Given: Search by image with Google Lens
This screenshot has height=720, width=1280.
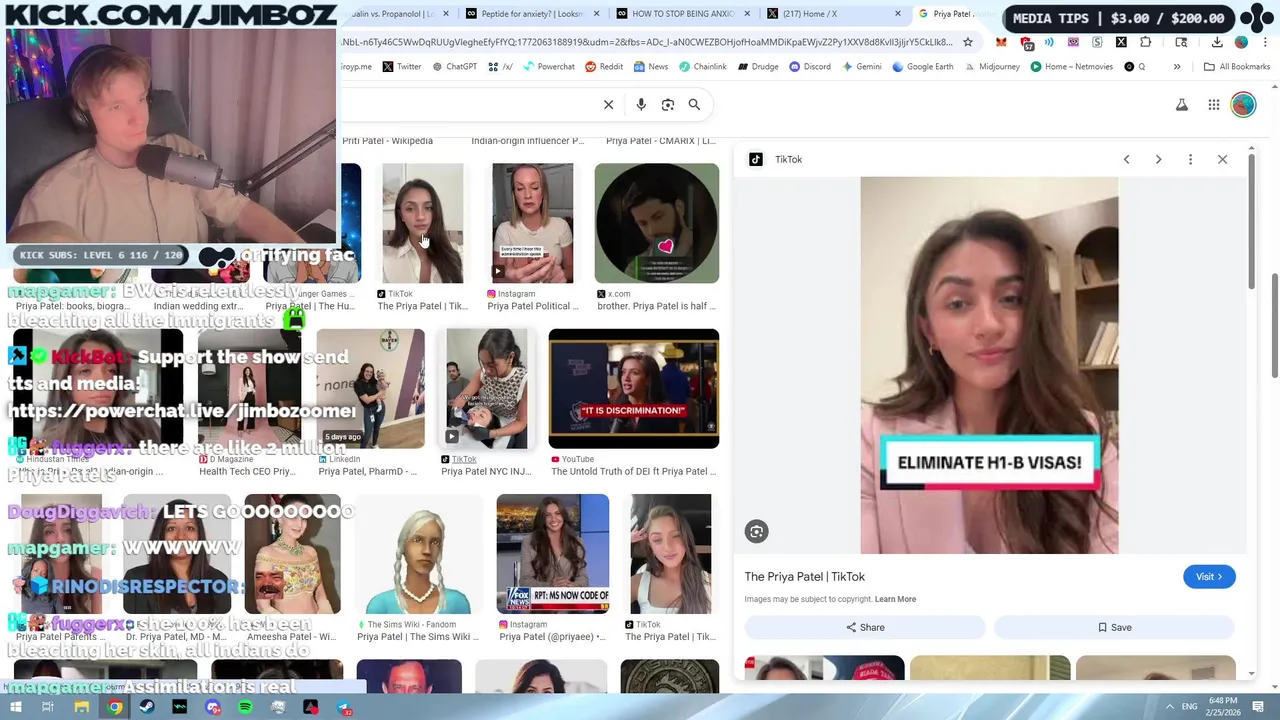Looking at the screenshot, I should pyautogui.click(x=668, y=104).
